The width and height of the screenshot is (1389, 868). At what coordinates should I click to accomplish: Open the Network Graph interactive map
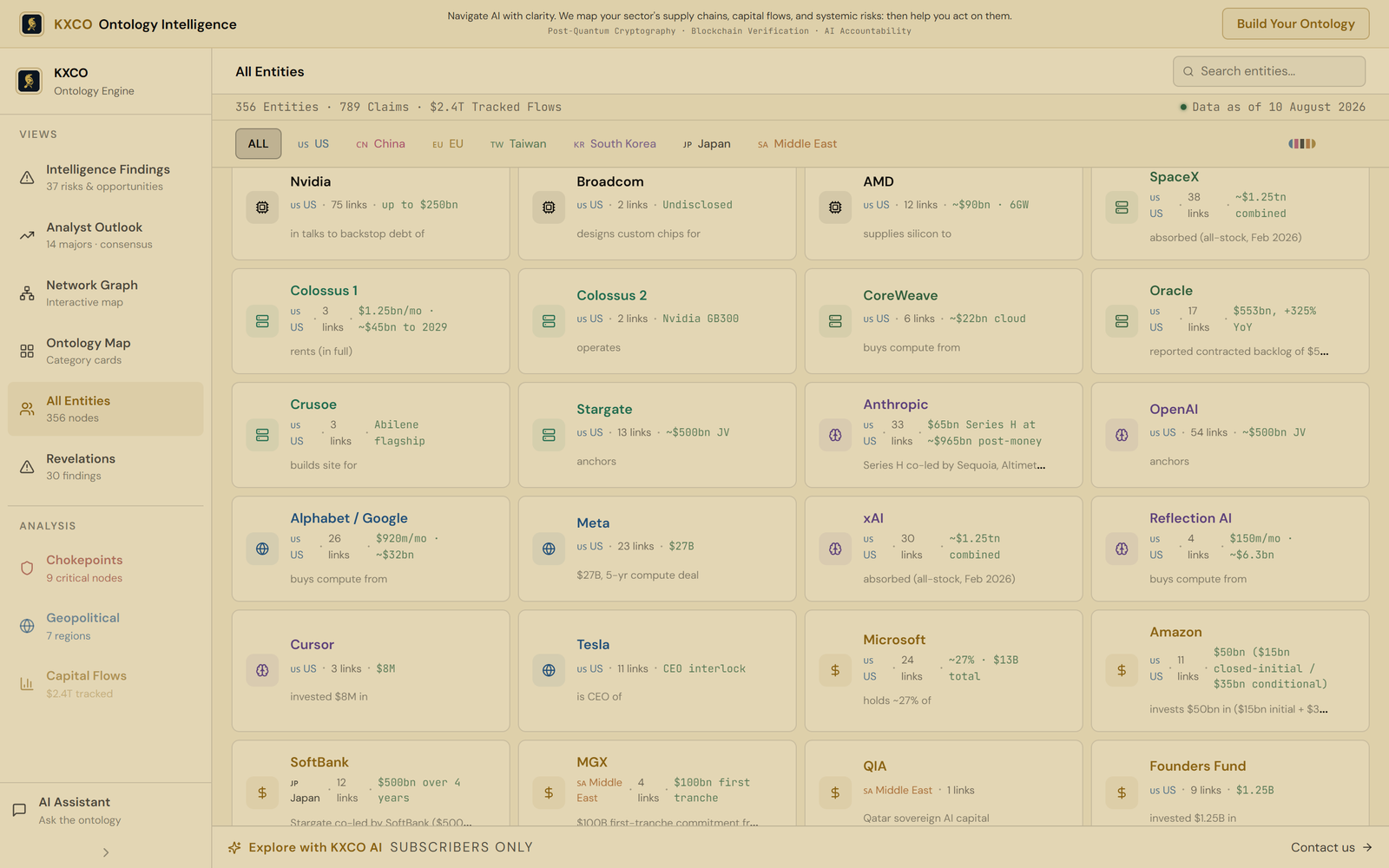(106, 293)
